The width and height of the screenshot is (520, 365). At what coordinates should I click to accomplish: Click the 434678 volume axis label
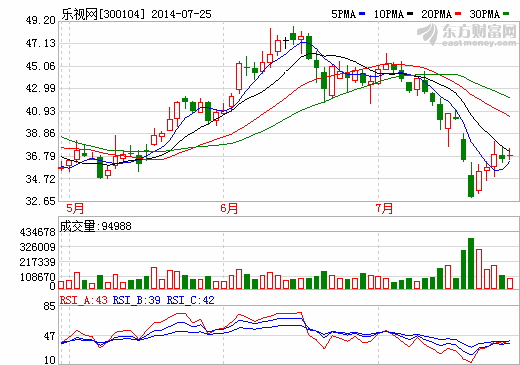[37, 232]
